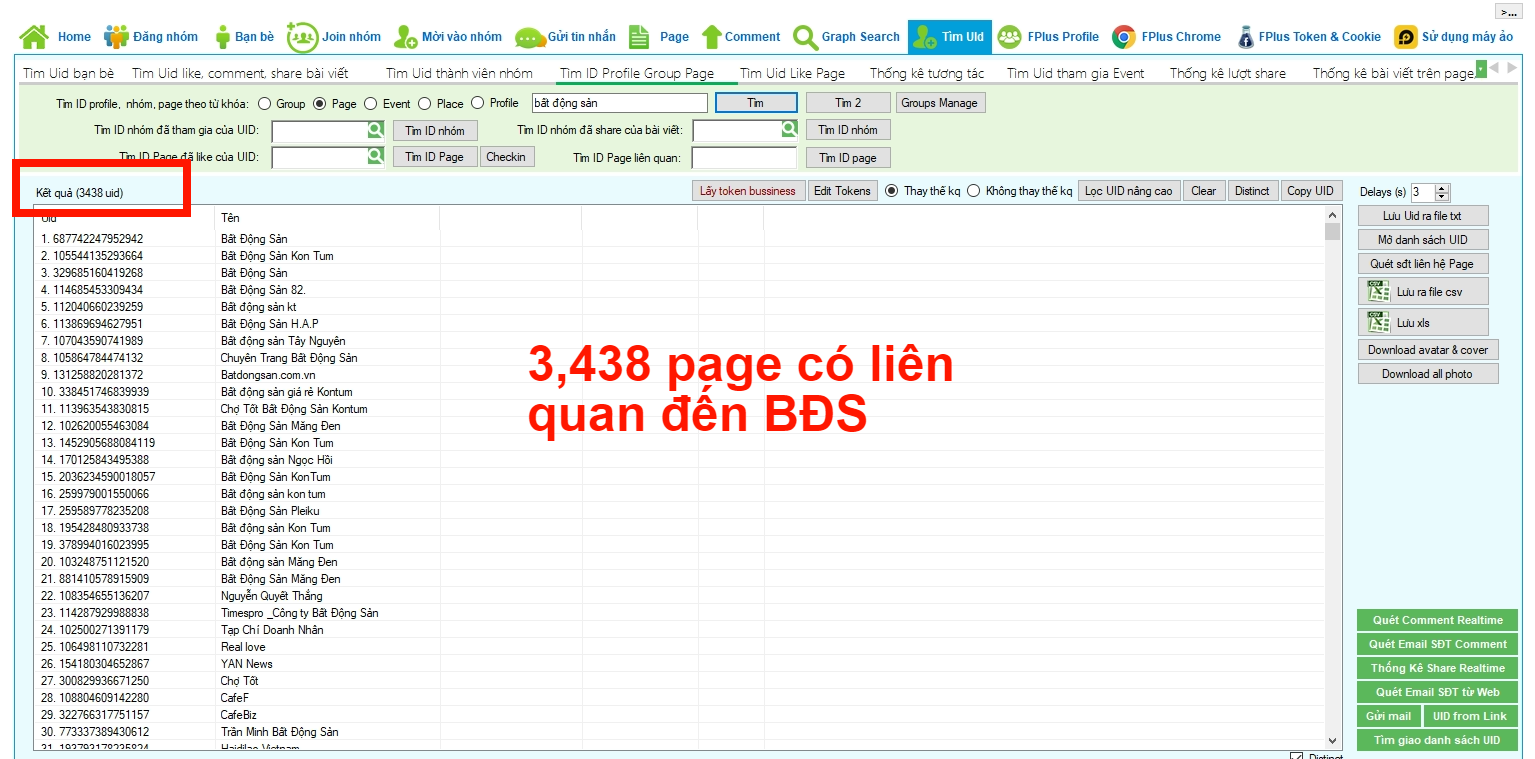Click the results list scrollbar up arrow
This screenshot has height=759, width=1535.
1332,214
